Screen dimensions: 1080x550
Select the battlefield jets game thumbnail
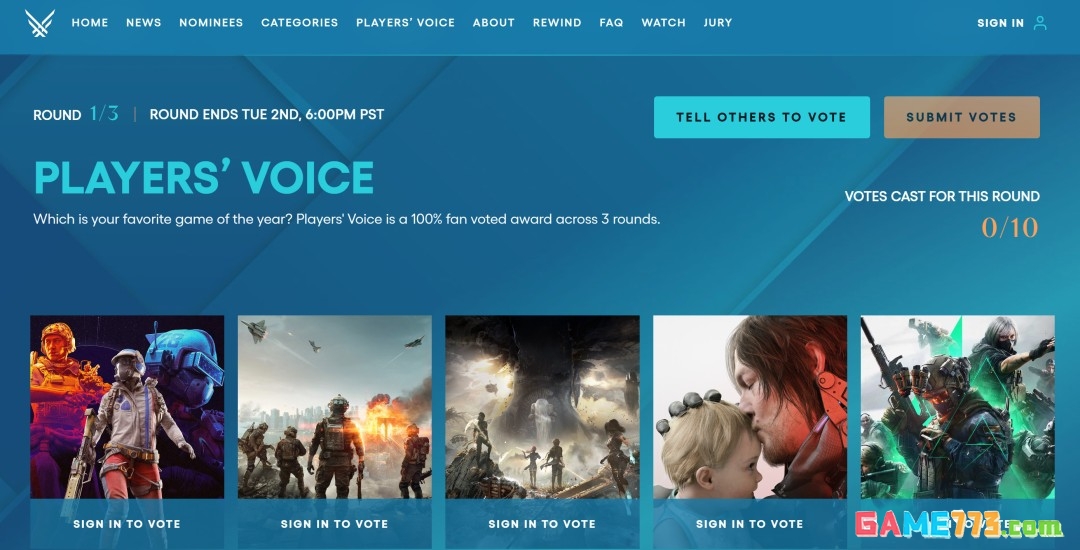tap(335, 407)
